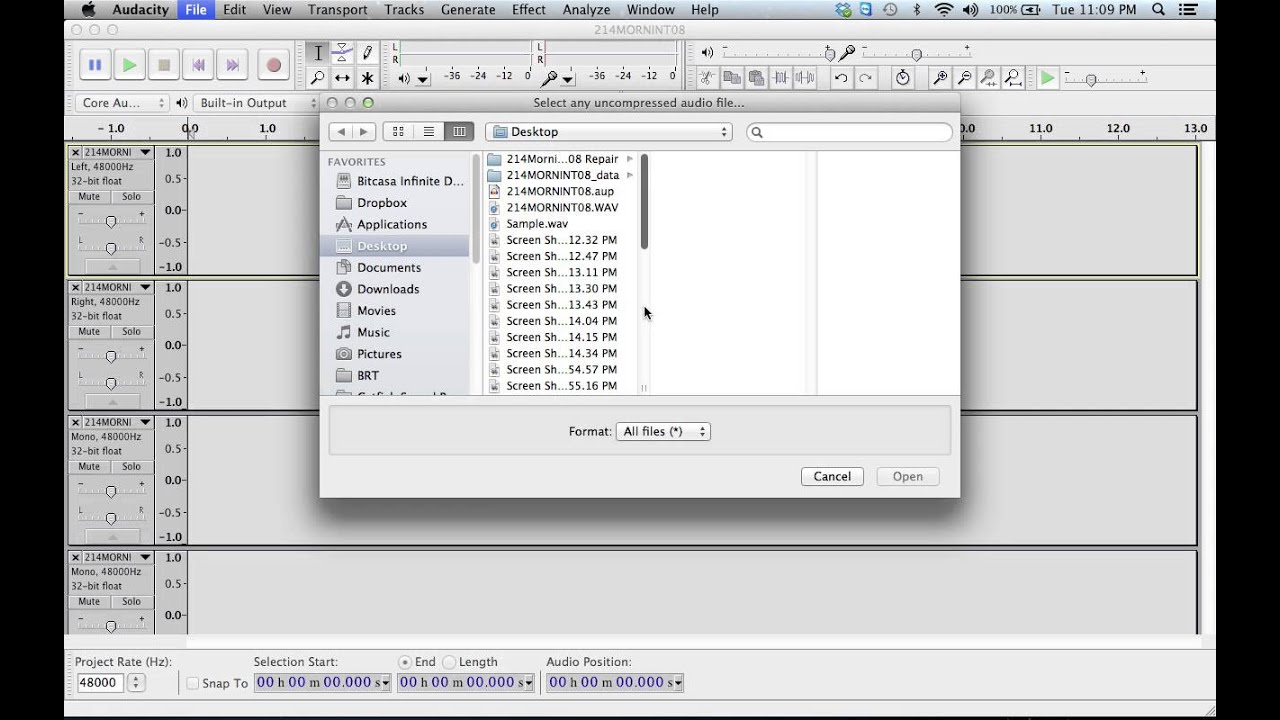Switch file dialog to column view
This screenshot has height=720, width=1280.
[x=459, y=131]
